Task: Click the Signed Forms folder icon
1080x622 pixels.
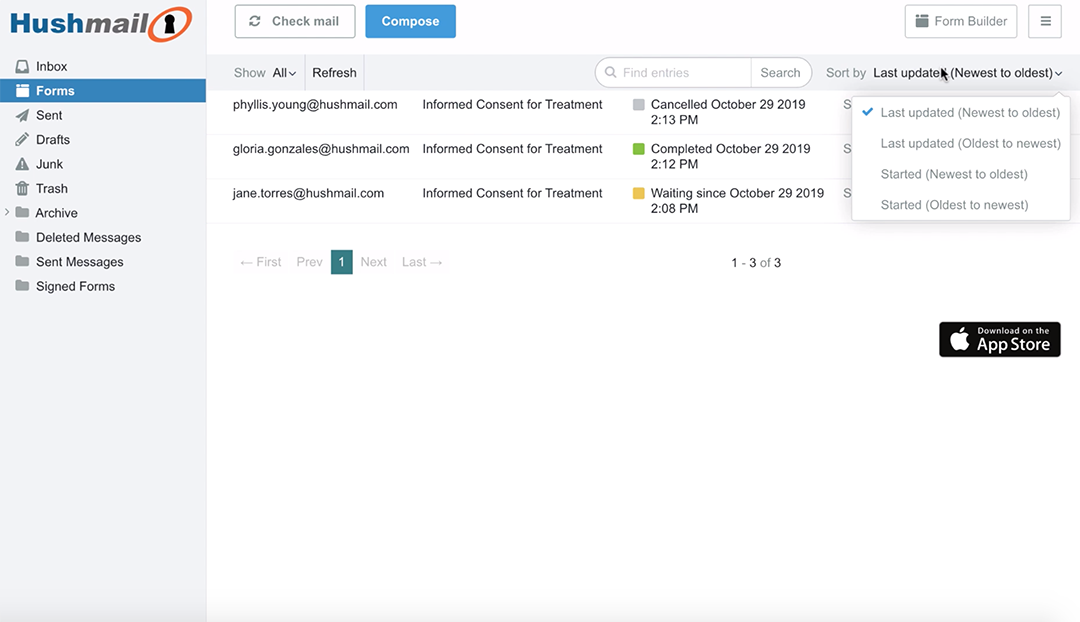Action: [22, 287]
